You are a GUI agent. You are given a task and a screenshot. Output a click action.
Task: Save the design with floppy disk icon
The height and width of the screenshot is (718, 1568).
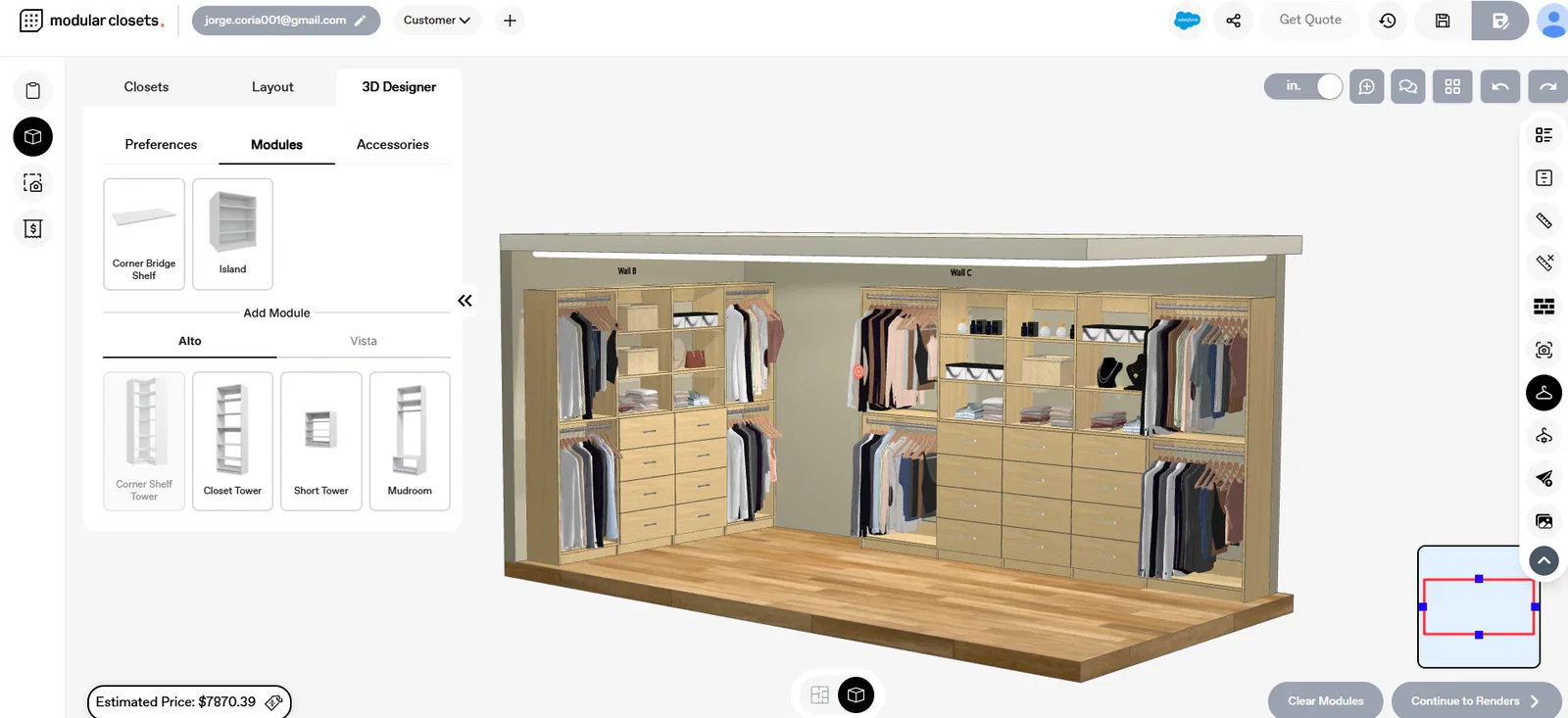click(x=1443, y=21)
